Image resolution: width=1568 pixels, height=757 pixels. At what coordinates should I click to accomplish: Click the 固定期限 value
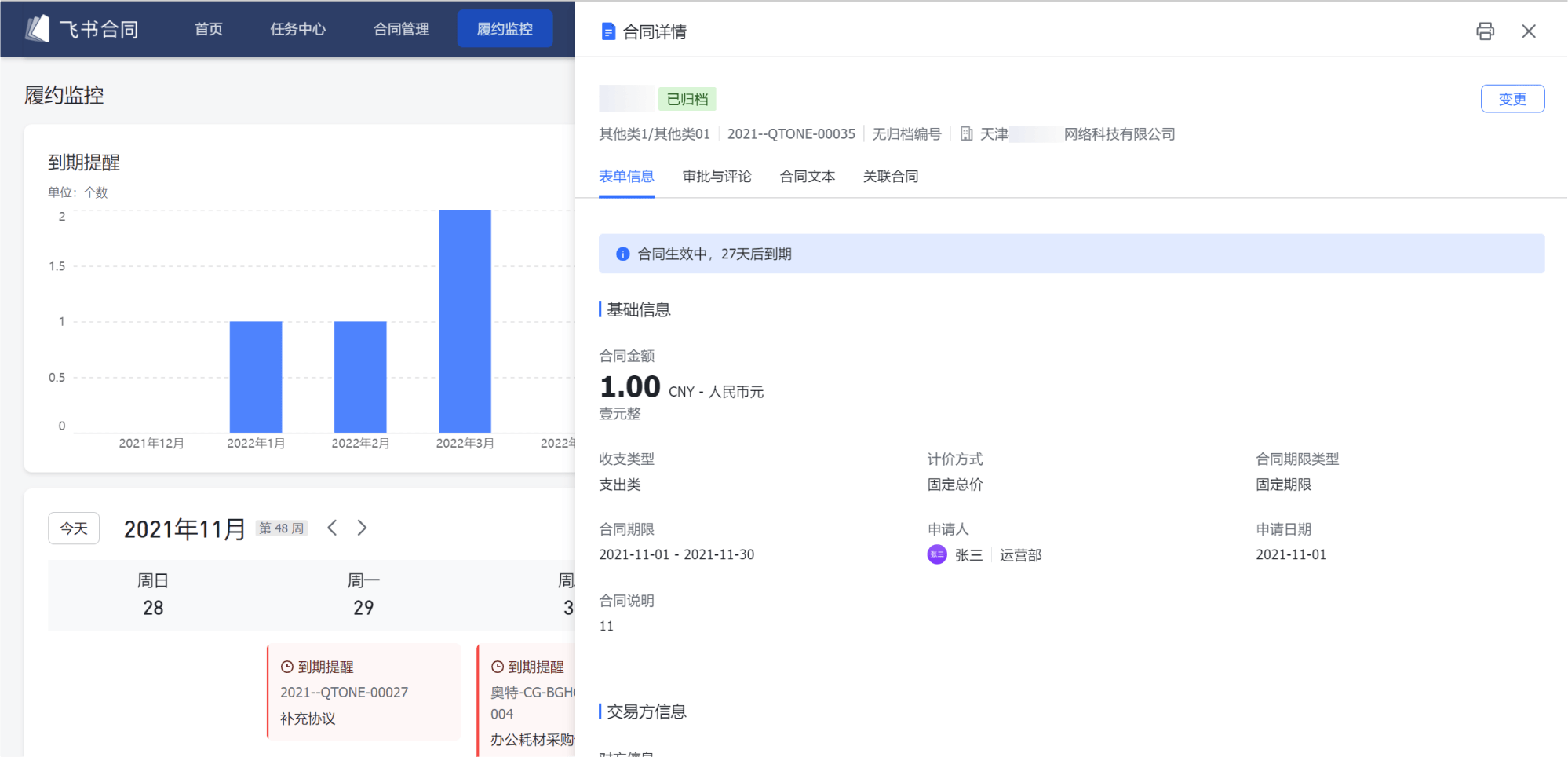coord(1283,485)
